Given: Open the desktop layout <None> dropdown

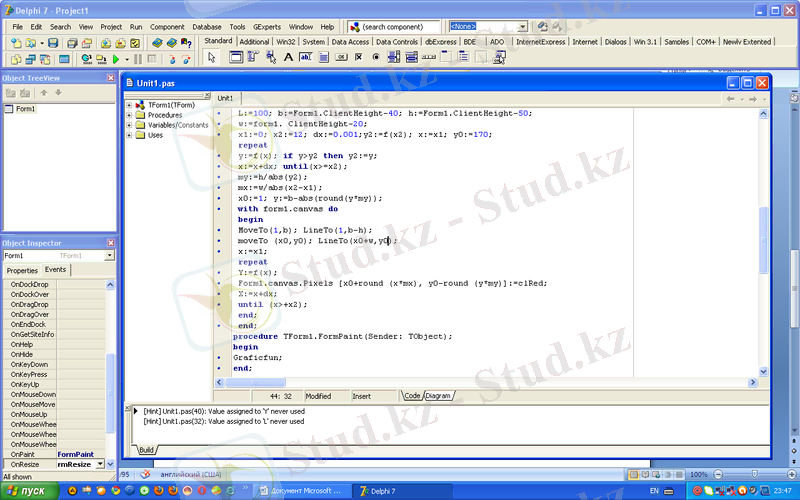Looking at the screenshot, I should 522,26.
